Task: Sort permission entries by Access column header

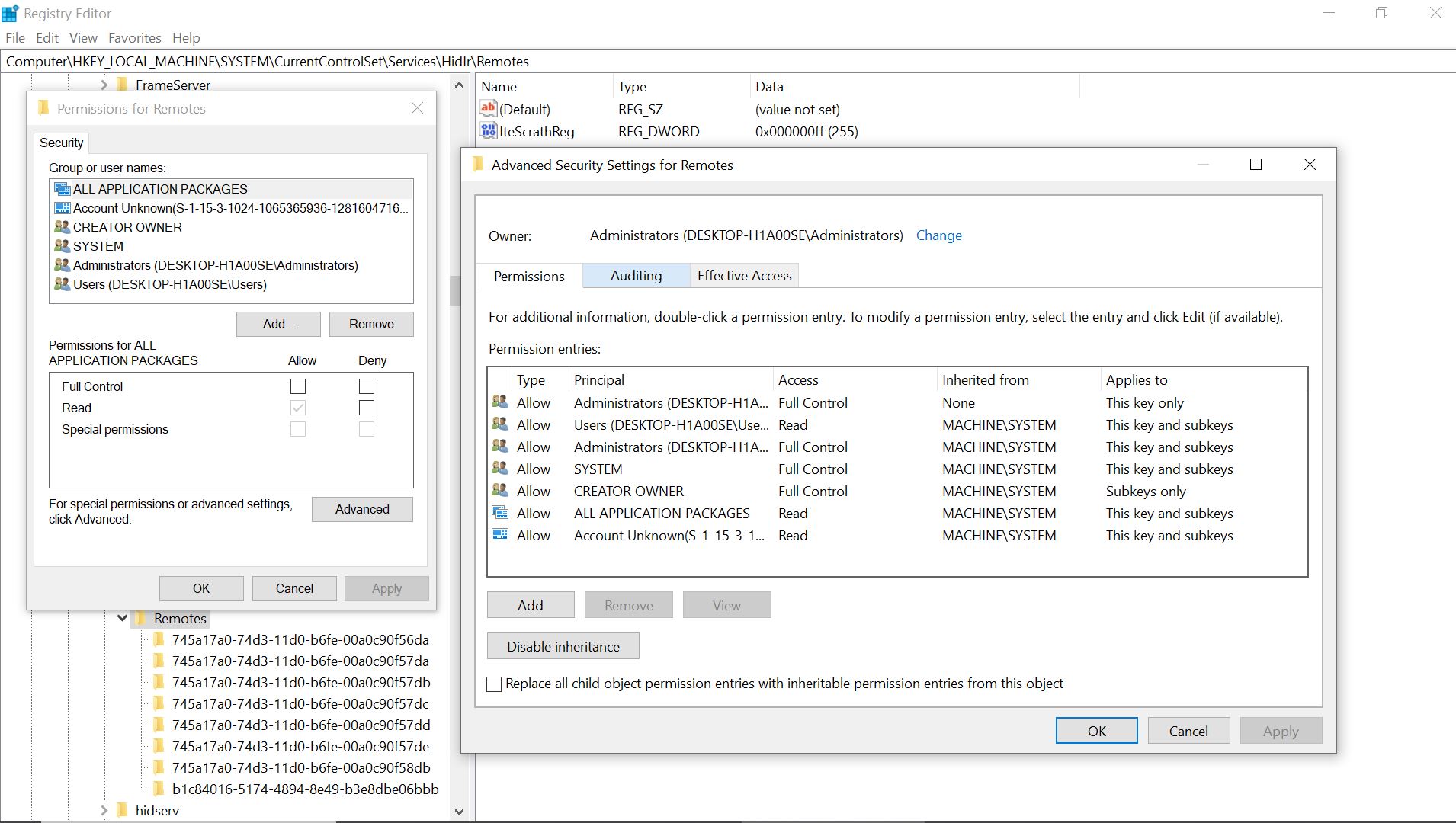Action: pos(854,379)
